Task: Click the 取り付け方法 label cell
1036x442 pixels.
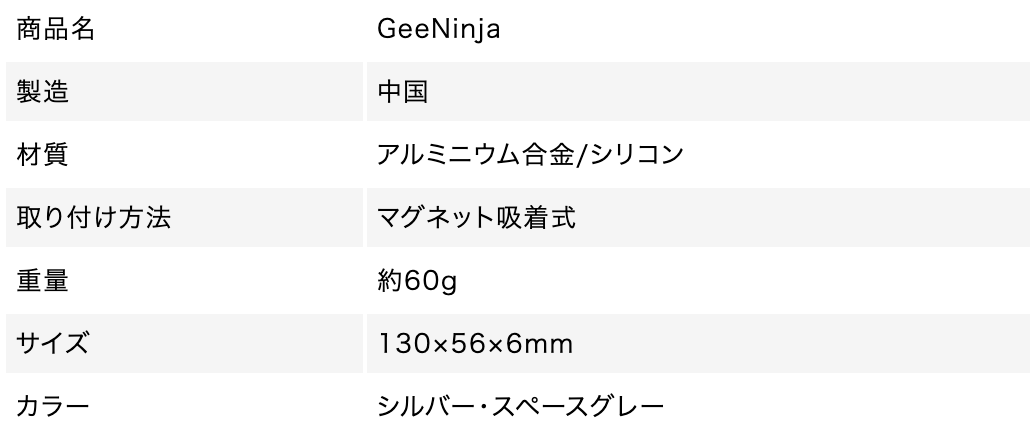Action: 94,219
